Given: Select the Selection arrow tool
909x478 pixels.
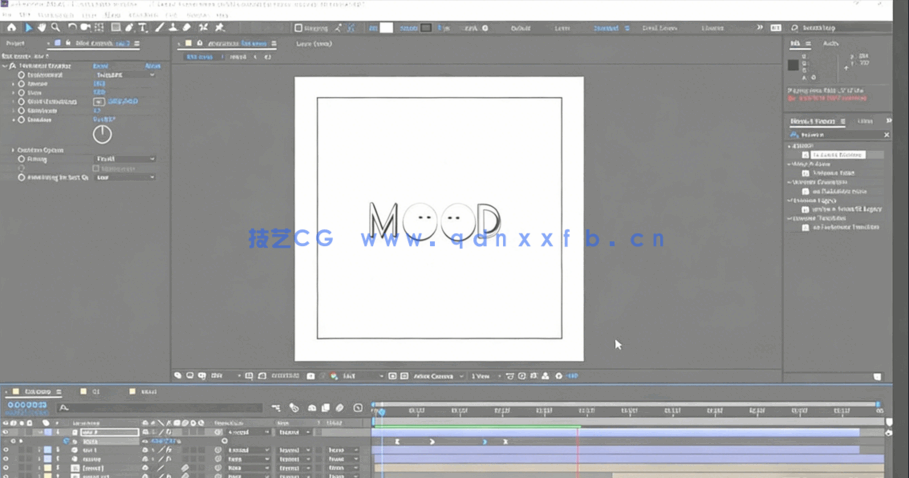Looking at the screenshot, I should pyautogui.click(x=27, y=28).
